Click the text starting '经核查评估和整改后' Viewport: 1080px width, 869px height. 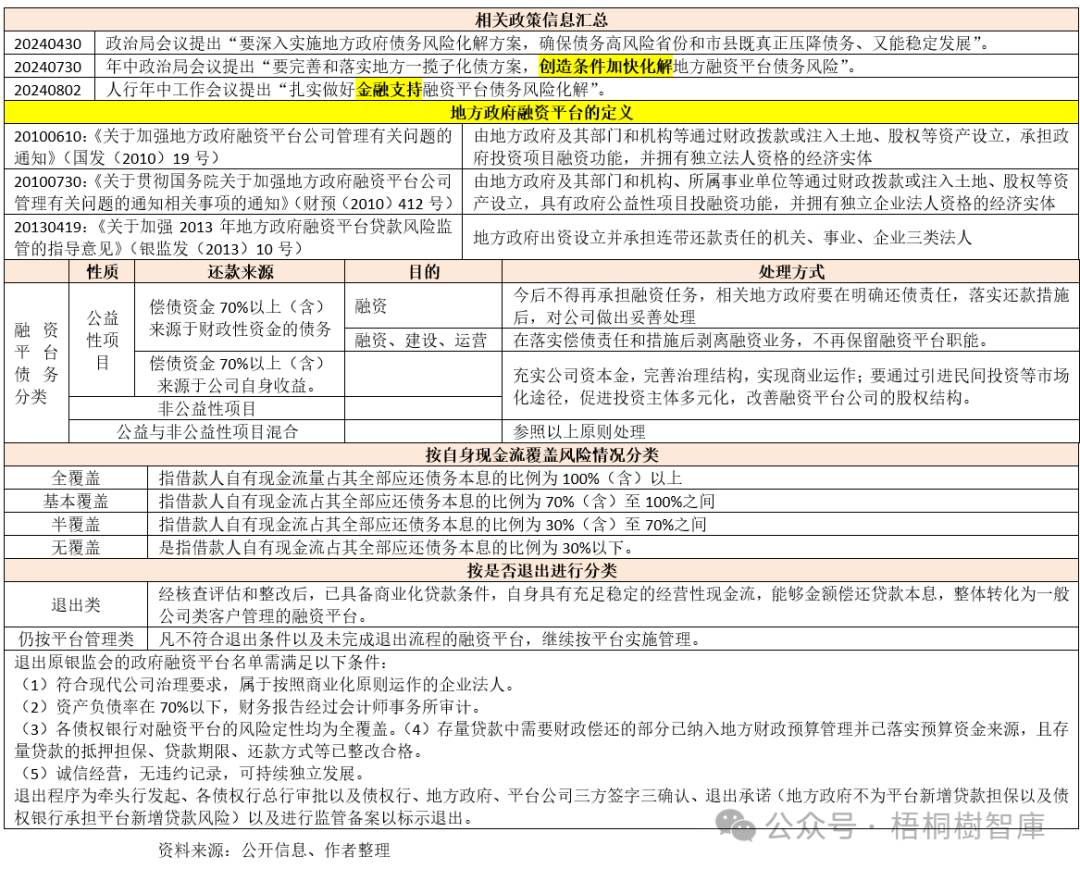(614, 605)
